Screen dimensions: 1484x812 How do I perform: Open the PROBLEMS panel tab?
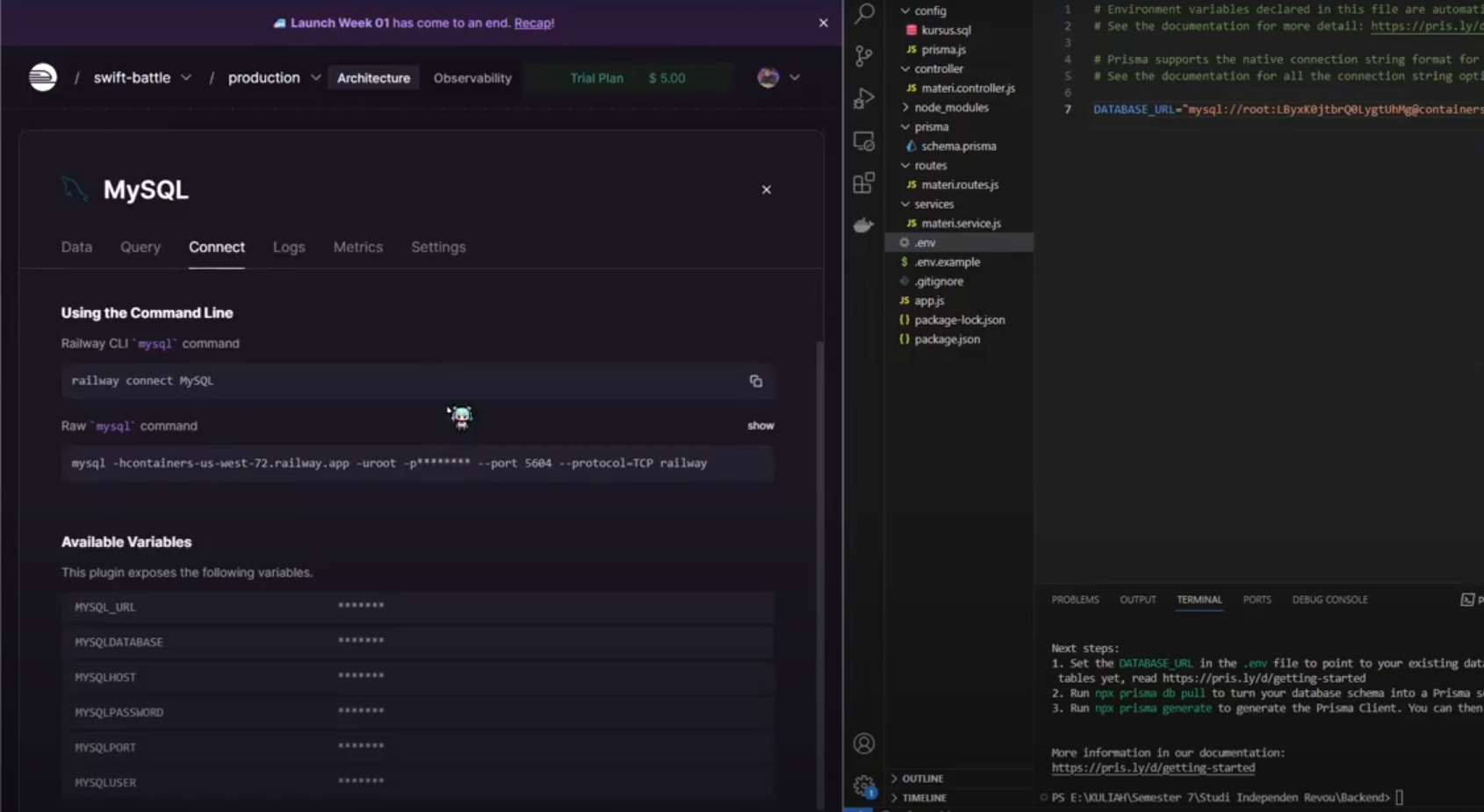click(1075, 600)
